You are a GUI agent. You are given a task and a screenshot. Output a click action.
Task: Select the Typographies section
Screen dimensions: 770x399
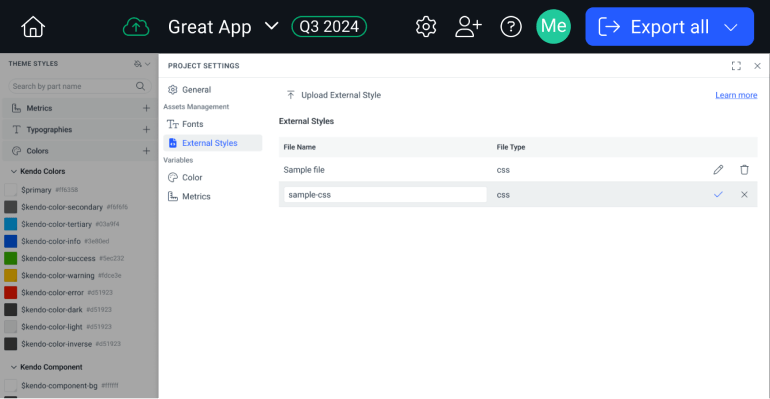[x=79, y=130]
